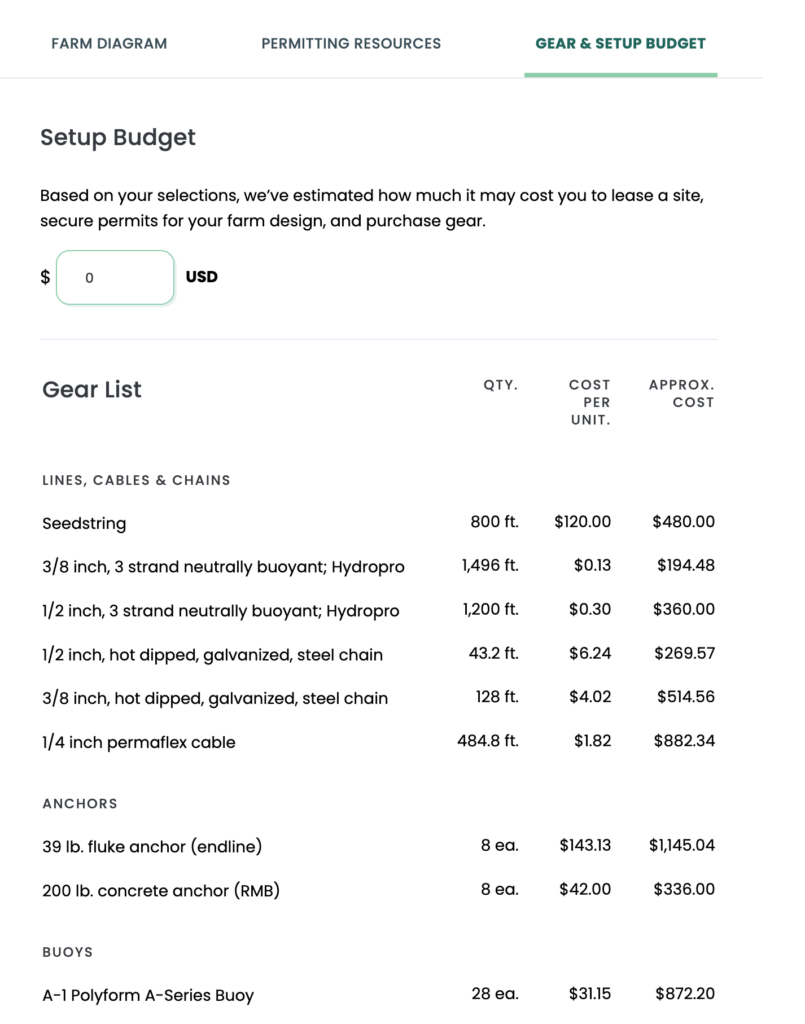Click the 200 lb. concrete anchor item
The width and height of the screenshot is (805, 1024).
161,890
